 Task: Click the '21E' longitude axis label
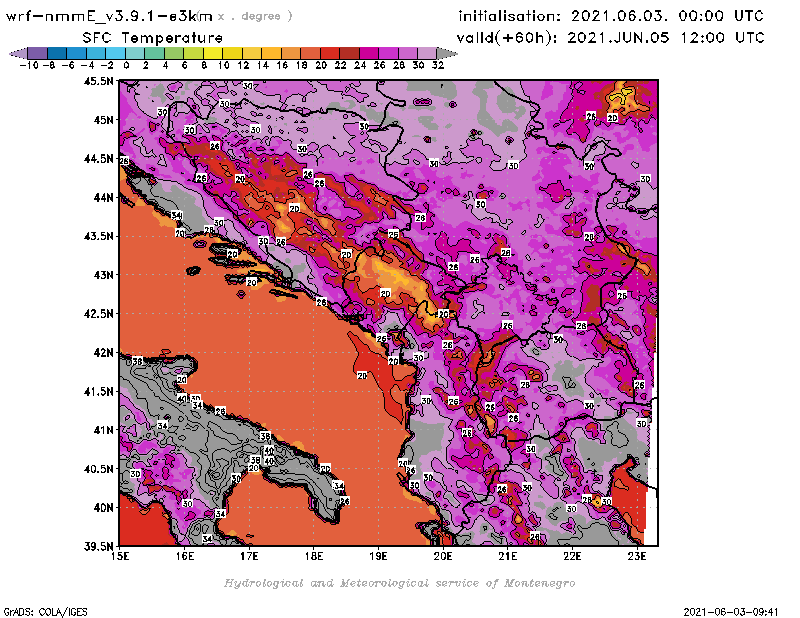click(x=508, y=556)
